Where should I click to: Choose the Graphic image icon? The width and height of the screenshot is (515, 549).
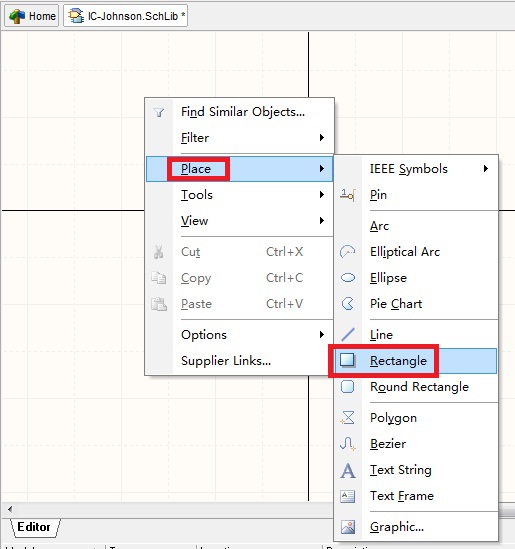pos(348,527)
